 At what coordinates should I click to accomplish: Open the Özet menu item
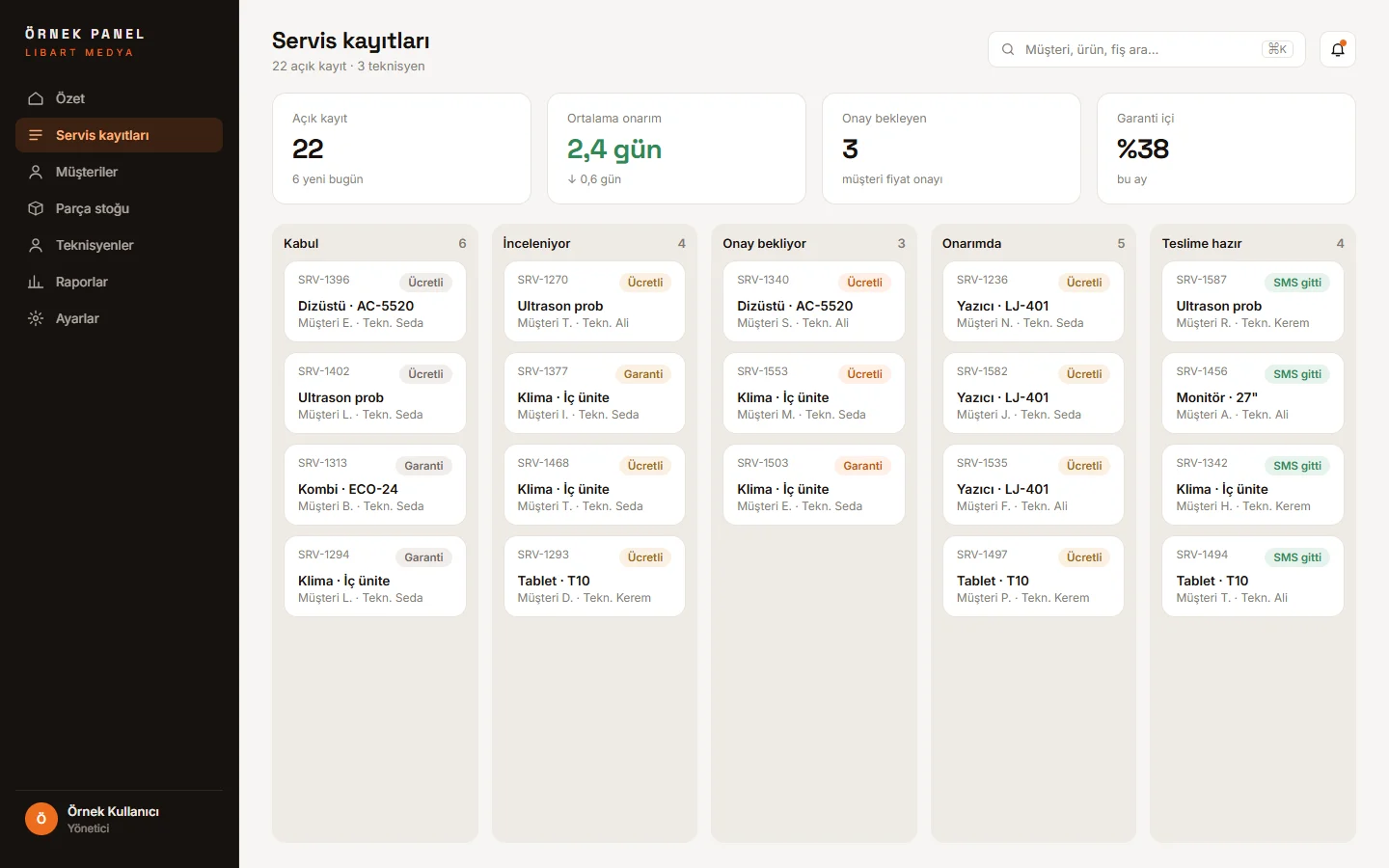119,98
